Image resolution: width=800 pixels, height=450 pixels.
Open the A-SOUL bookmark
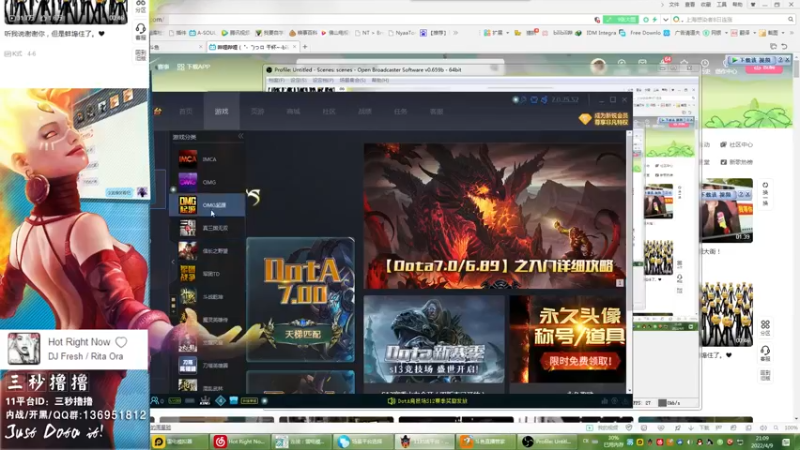(x=203, y=33)
